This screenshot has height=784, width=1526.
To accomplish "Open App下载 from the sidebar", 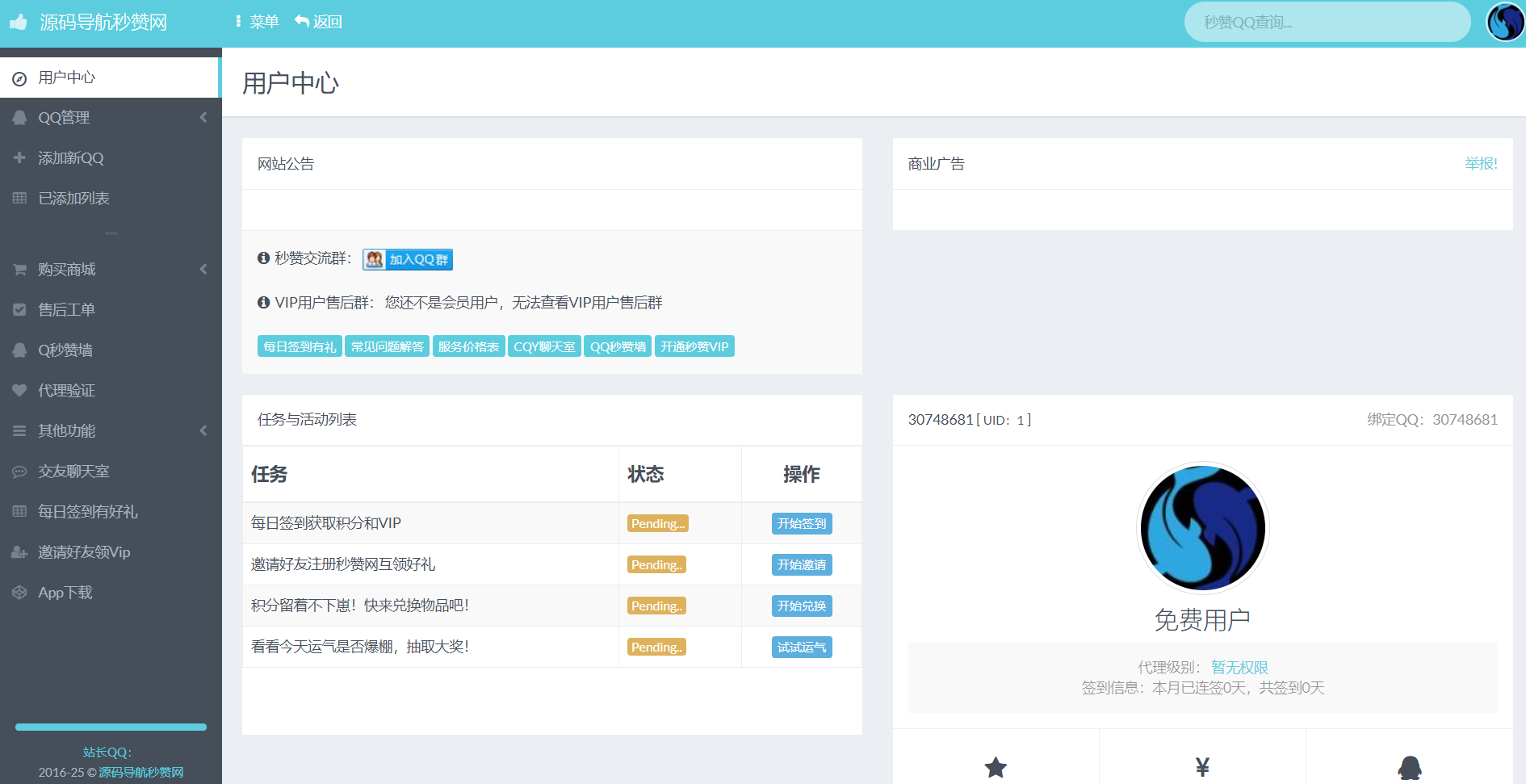I will 65,593.
